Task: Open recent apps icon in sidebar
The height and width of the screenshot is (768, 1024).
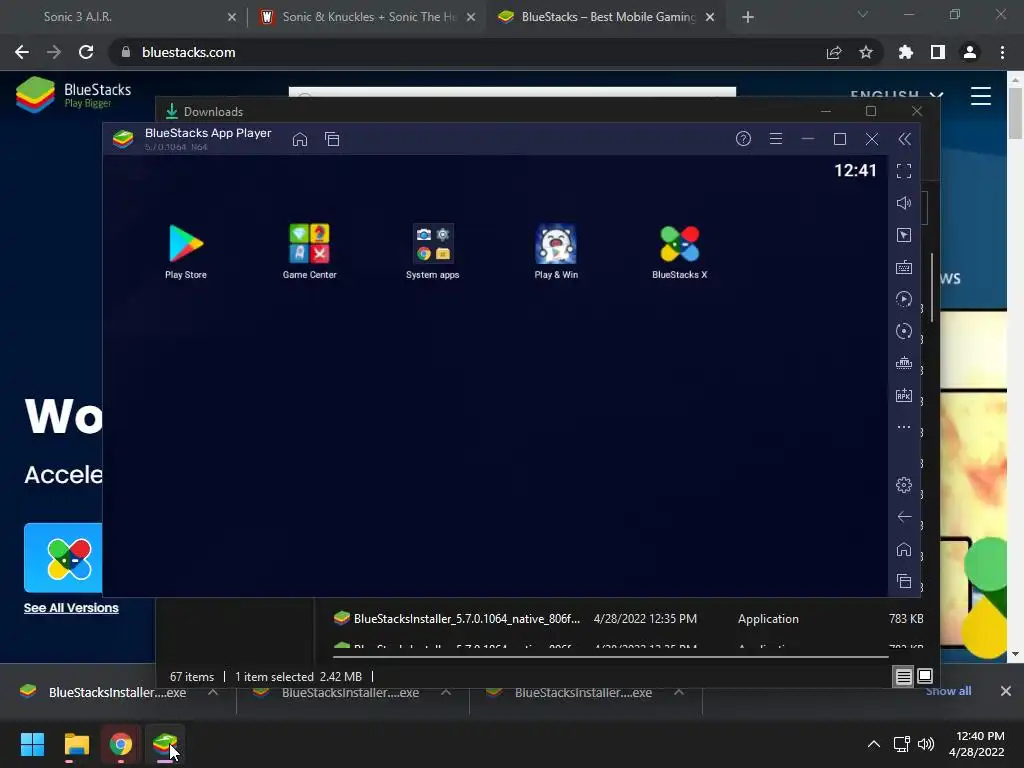Action: pos(904,581)
